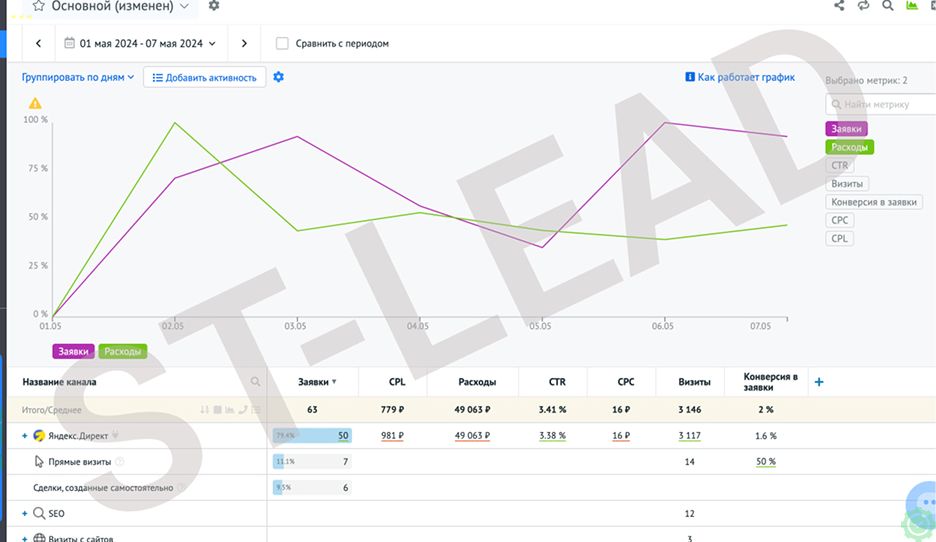936x542 pixels.
Task: Open search magnifier in top bar
Action: pos(888,5)
